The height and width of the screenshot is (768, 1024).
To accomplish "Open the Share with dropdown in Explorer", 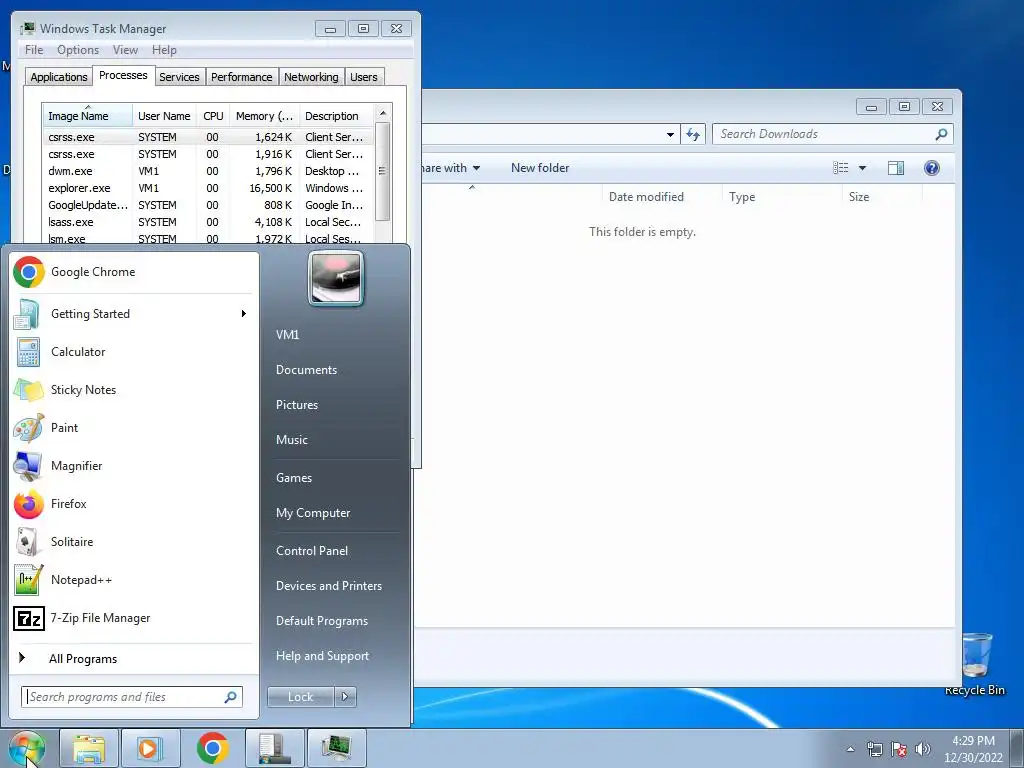I will coord(451,168).
